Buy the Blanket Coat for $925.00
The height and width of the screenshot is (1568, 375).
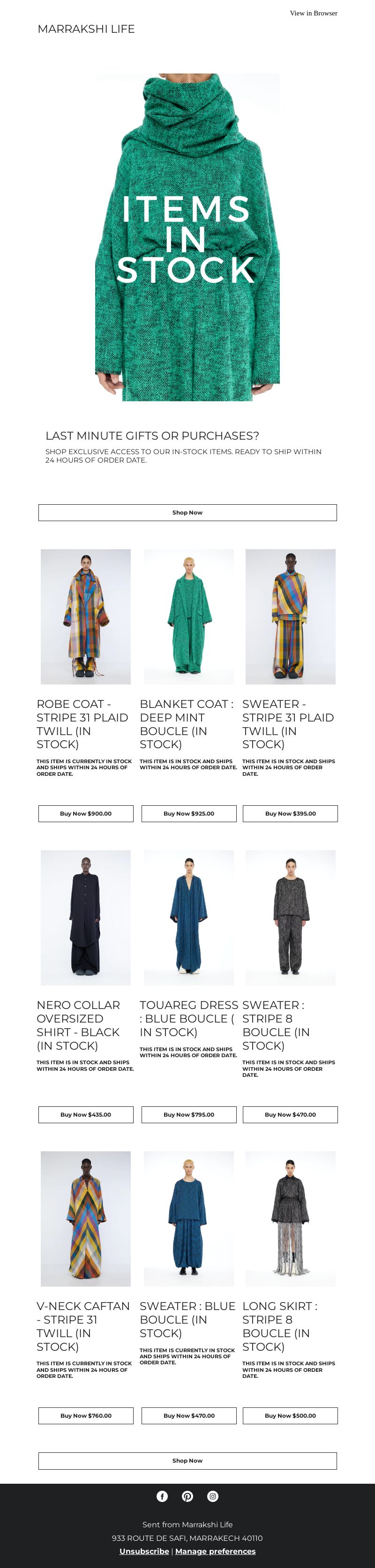click(x=189, y=813)
